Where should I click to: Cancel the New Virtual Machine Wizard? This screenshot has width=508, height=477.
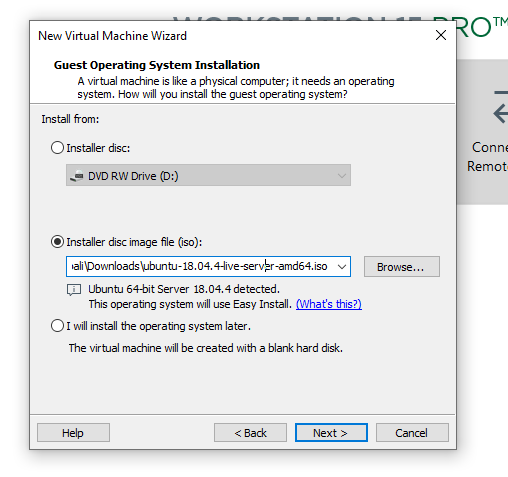pyautogui.click(x=412, y=433)
